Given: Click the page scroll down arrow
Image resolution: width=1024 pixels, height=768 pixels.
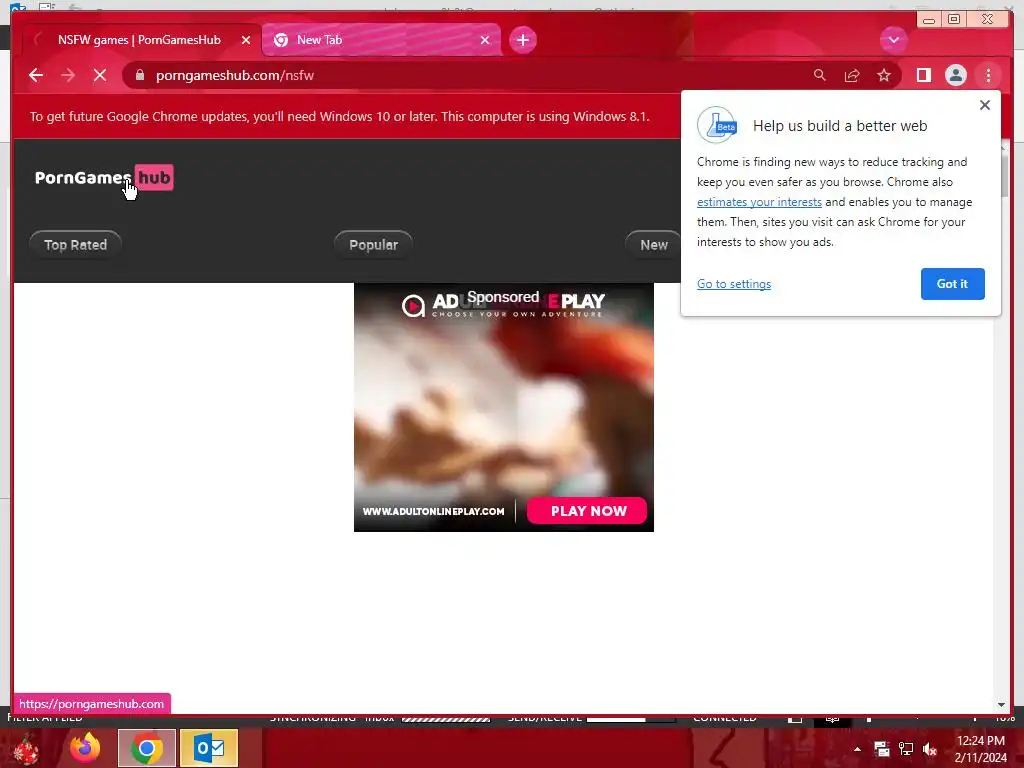Looking at the screenshot, I should tap(1001, 705).
